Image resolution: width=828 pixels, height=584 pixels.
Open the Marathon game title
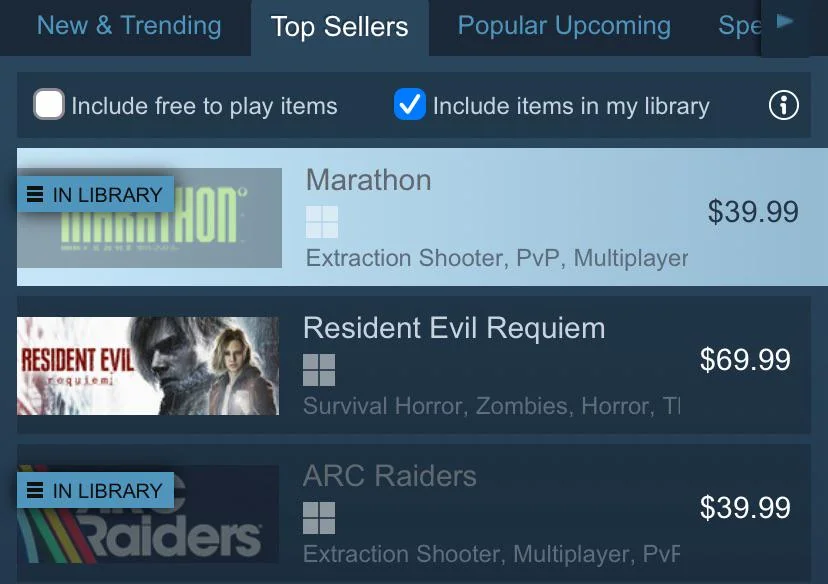click(x=369, y=180)
